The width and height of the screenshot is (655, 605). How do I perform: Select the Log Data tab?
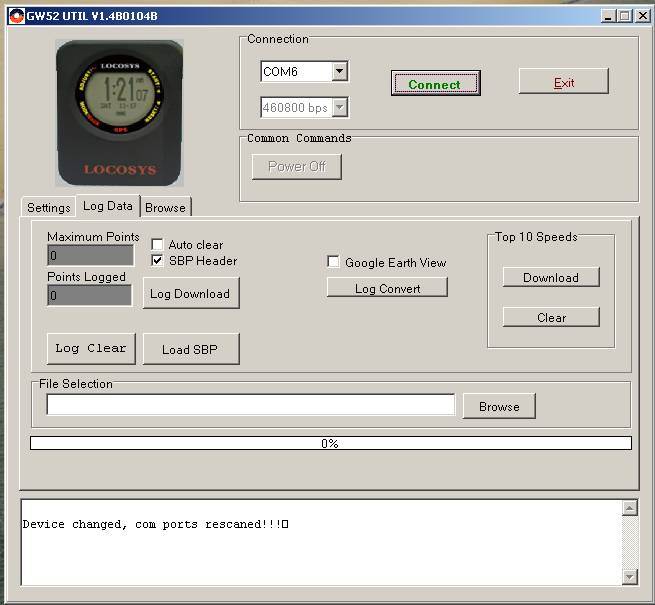(x=107, y=206)
